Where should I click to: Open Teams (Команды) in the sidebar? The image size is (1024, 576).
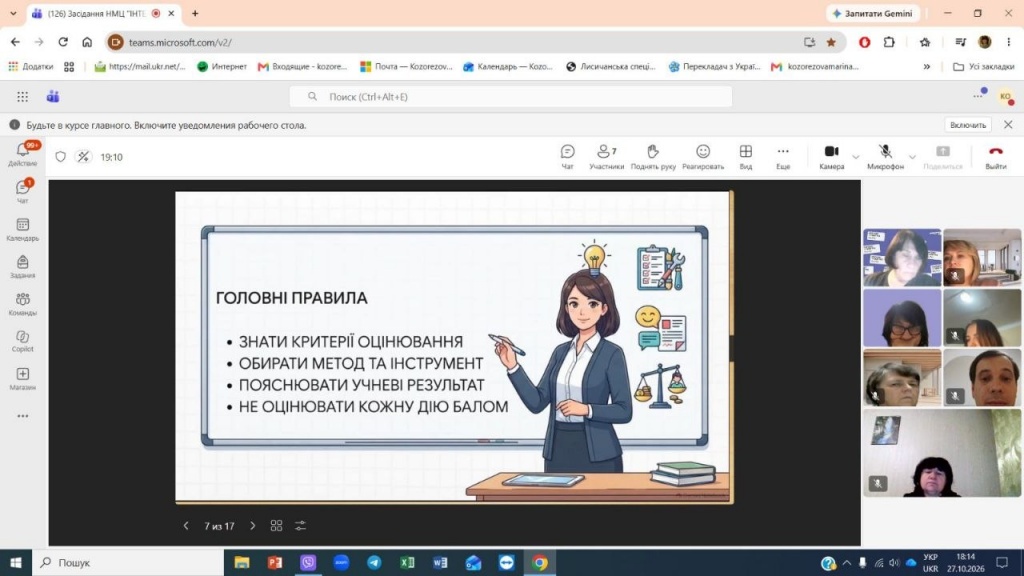pos(23,304)
